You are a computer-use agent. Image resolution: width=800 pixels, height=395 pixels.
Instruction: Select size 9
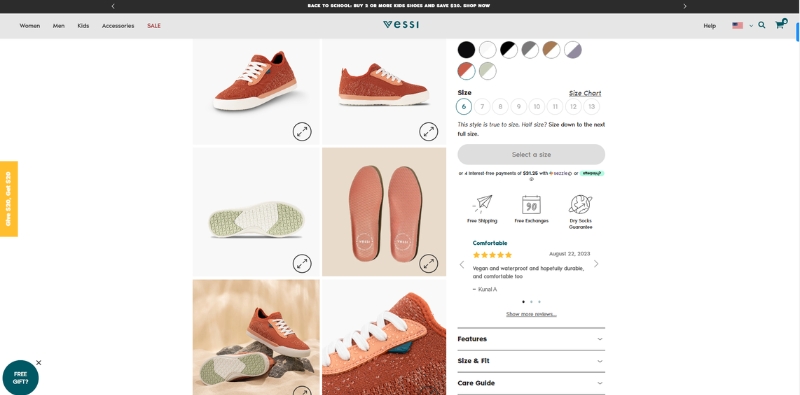coord(518,107)
